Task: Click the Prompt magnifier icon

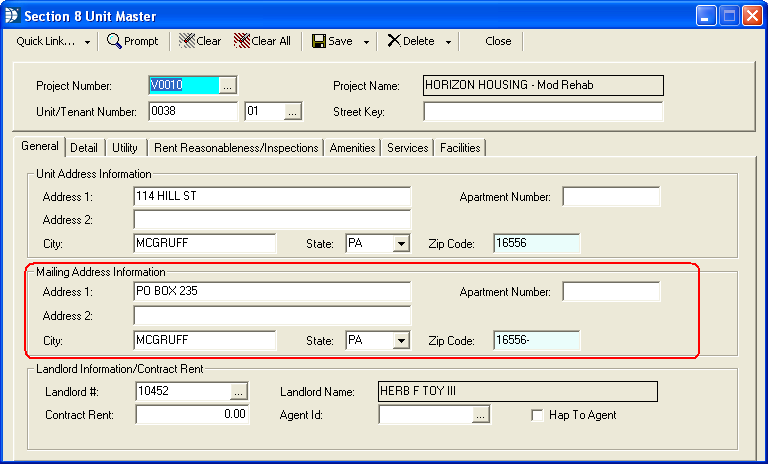Action: pos(114,41)
